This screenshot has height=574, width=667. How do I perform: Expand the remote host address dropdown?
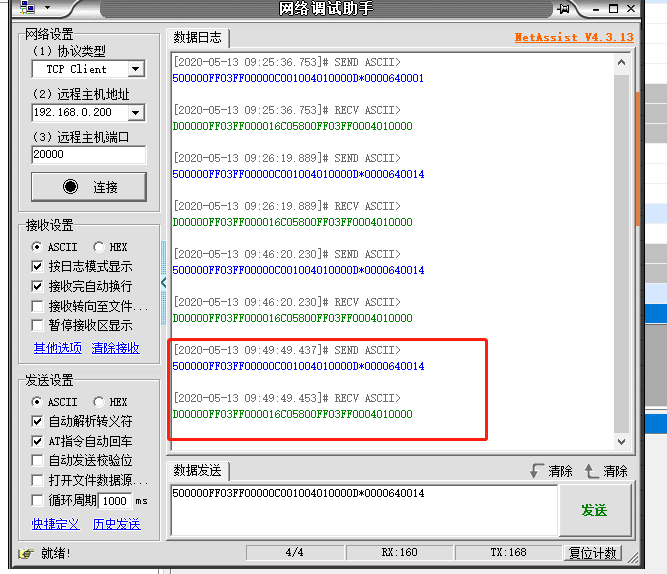click(134, 113)
